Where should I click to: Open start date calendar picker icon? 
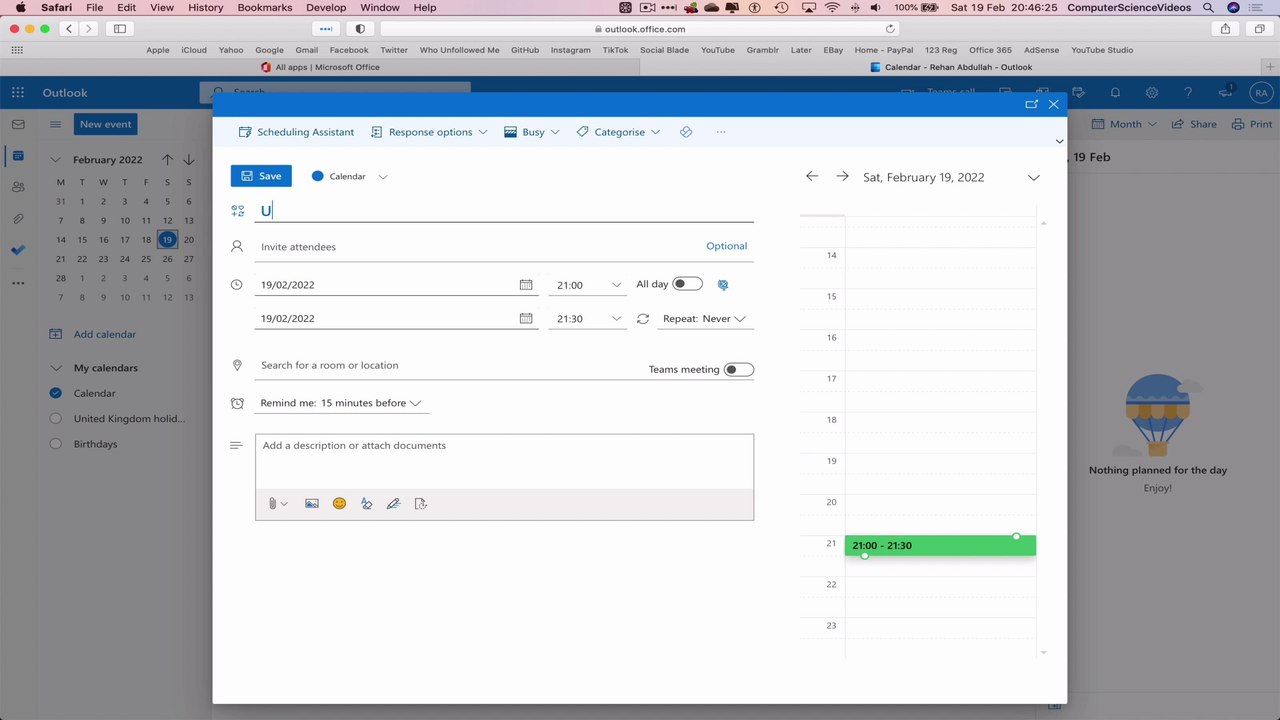pos(526,285)
